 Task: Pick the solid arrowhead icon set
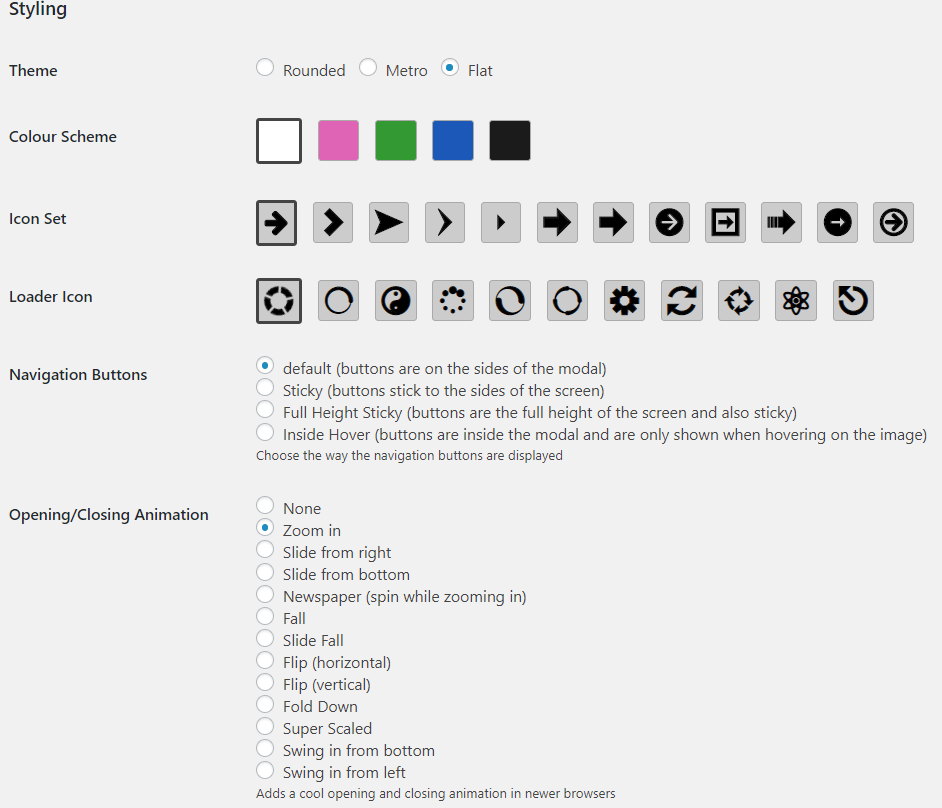pyautogui.click(x=389, y=223)
